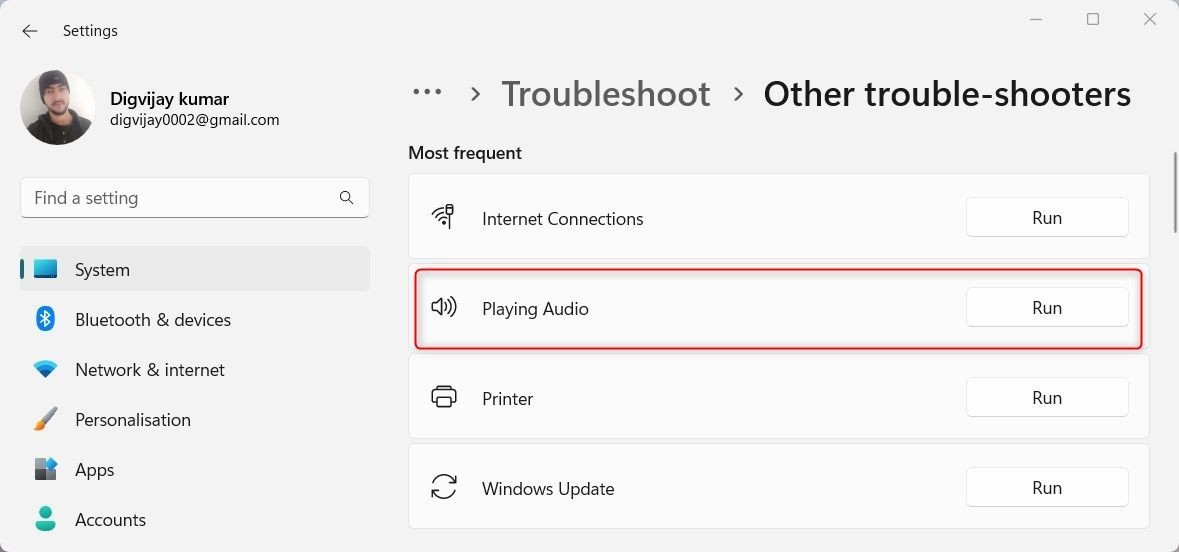Click the Accounts person icon
This screenshot has height=552, width=1179.
pos(46,519)
